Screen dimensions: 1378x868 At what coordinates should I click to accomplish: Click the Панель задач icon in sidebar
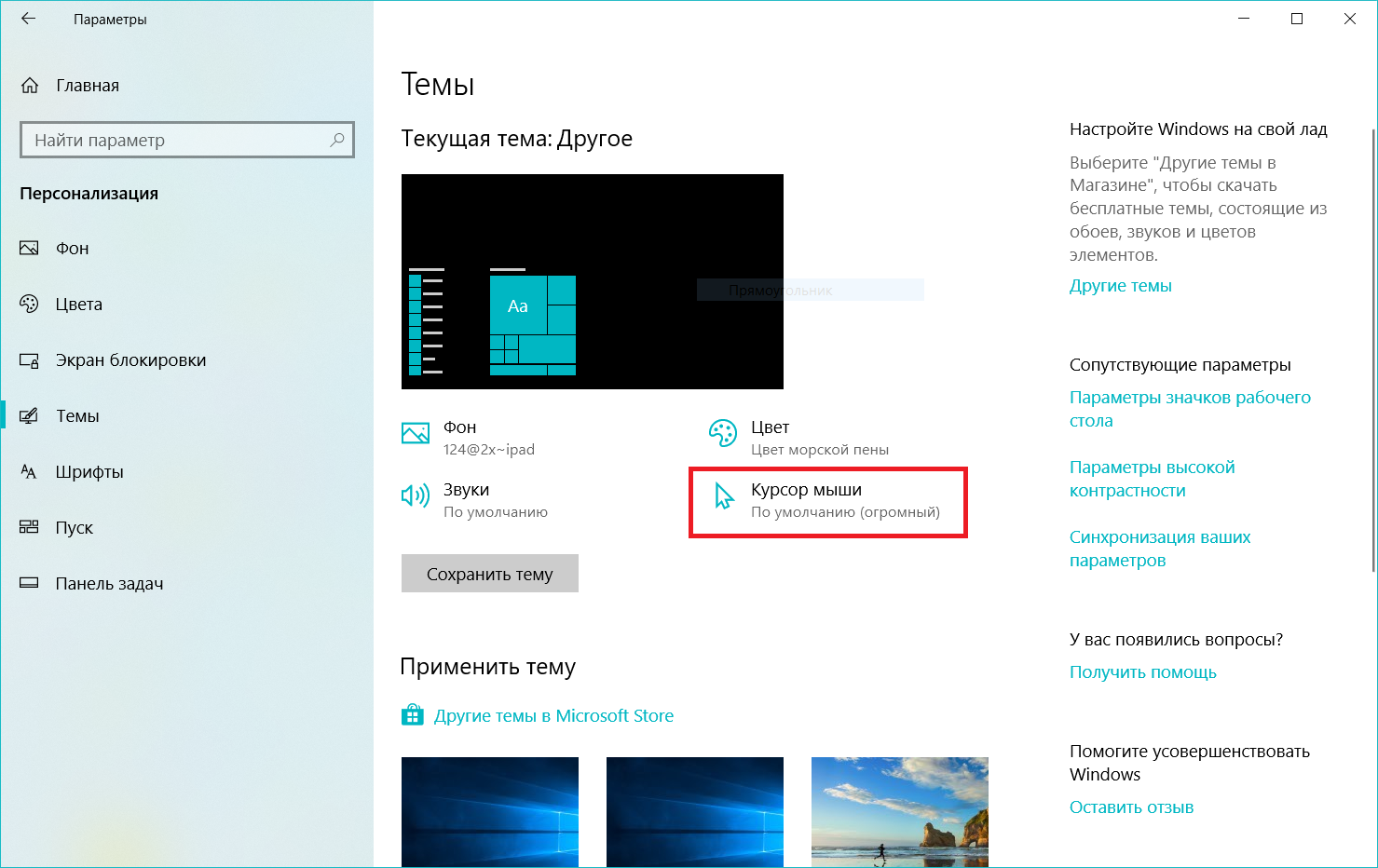pyautogui.click(x=29, y=583)
